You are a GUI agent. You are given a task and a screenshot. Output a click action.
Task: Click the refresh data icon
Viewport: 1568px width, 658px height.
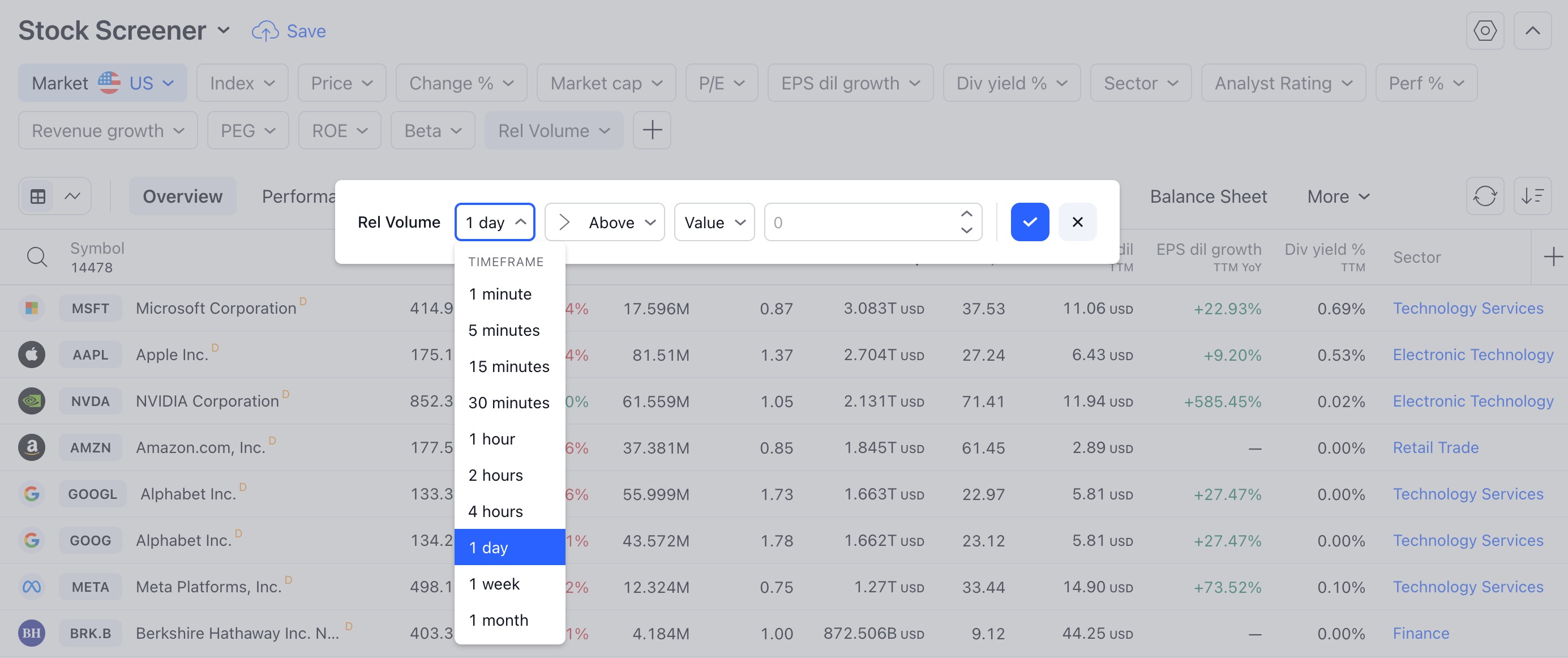[1484, 196]
